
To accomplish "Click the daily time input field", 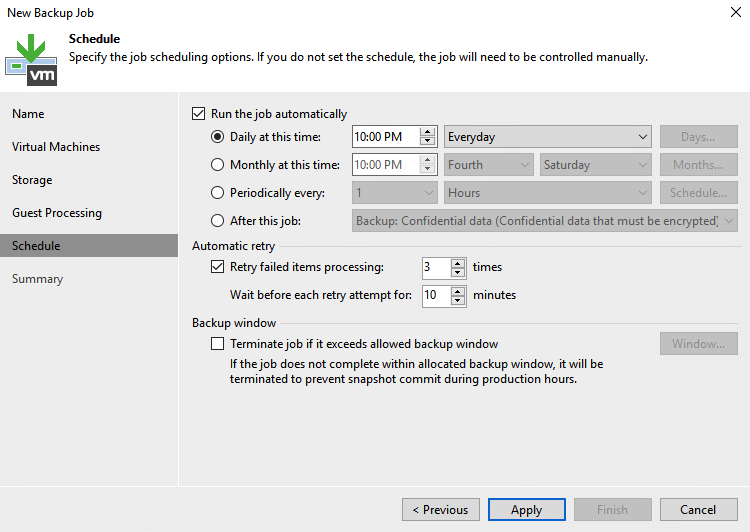I will click(386, 137).
